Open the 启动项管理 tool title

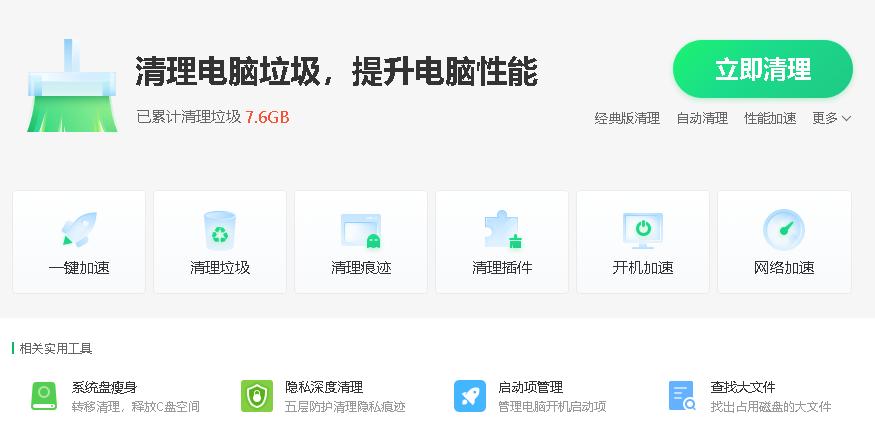(531, 387)
